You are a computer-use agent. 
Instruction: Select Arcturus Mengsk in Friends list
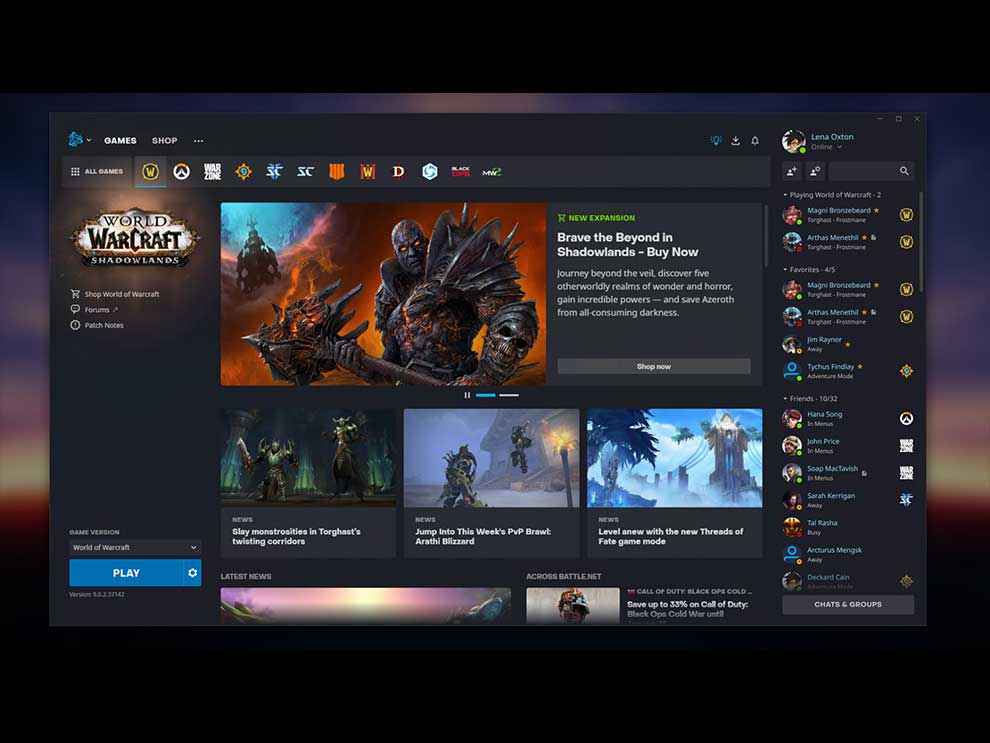point(846,554)
